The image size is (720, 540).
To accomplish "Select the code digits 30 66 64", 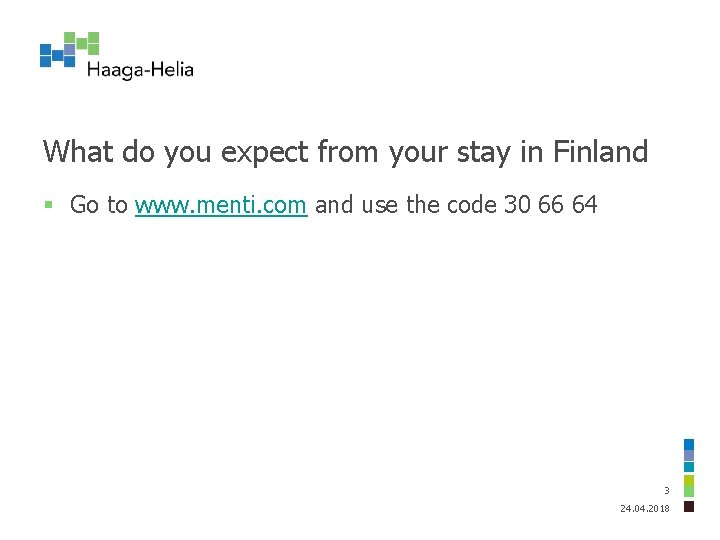I will [551, 205].
